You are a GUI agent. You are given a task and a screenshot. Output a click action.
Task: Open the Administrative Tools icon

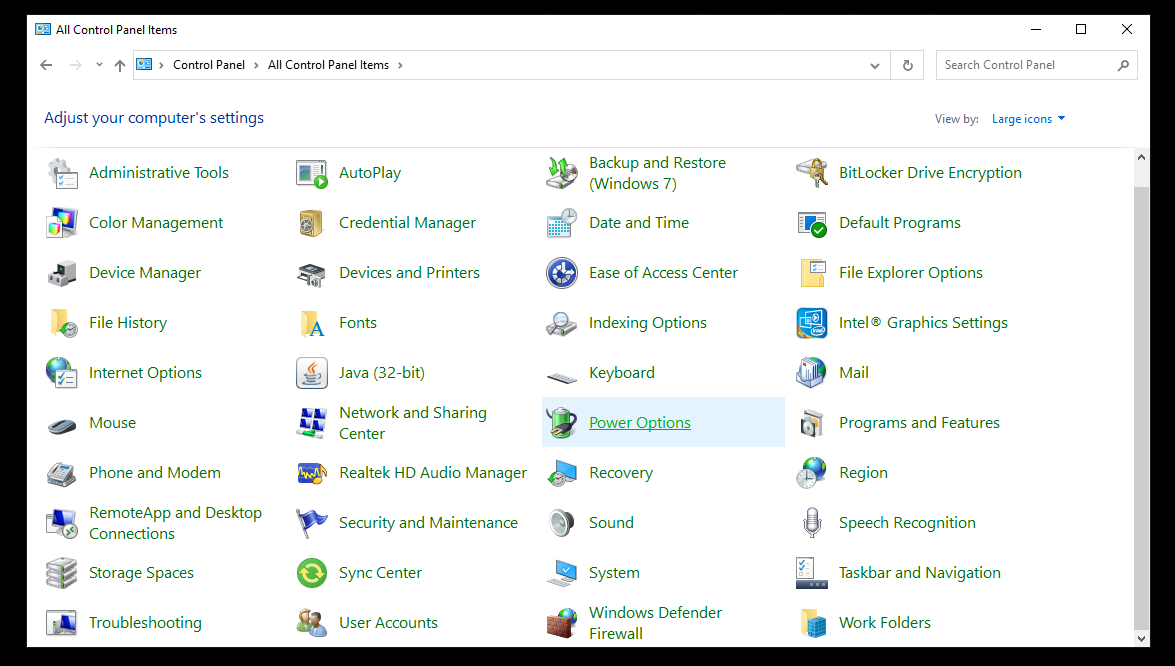[x=62, y=173]
